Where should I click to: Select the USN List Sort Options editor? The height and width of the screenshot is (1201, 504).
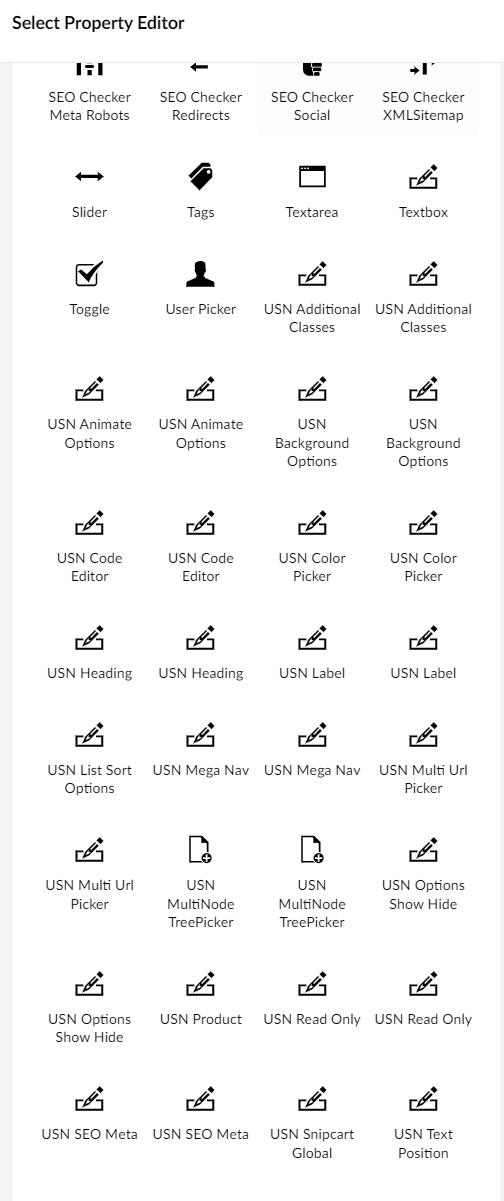tap(89, 760)
